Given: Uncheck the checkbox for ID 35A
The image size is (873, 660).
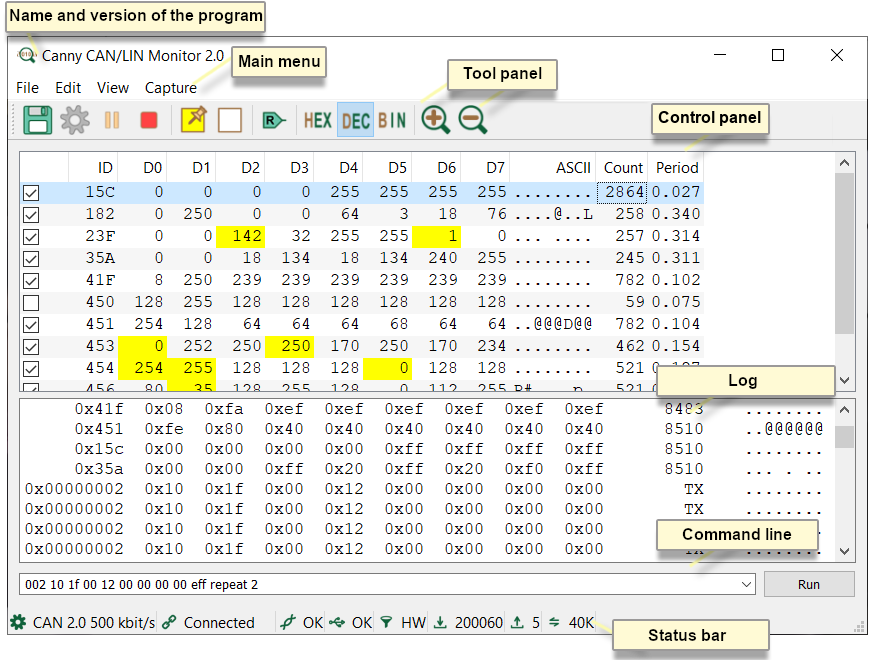Looking at the screenshot, I should pos(31,259).
